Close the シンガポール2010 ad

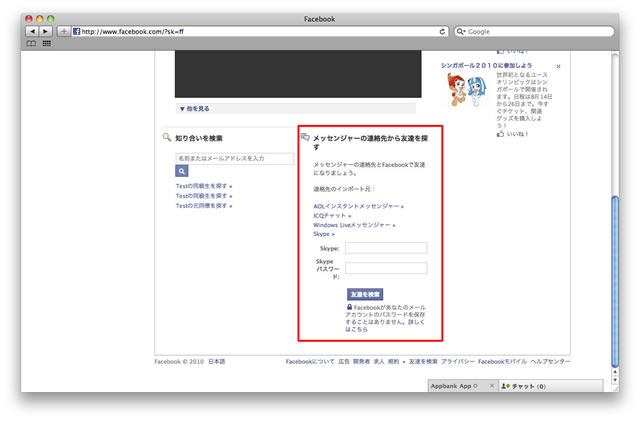click(x=558, y=66)
